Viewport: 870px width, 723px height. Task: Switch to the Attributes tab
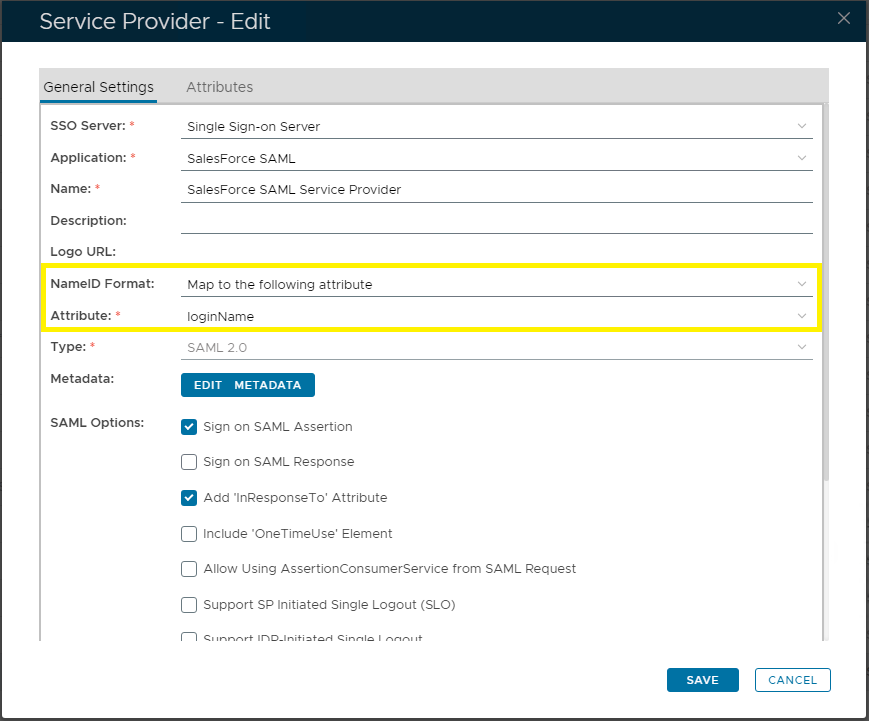click(x=219, y=87)
